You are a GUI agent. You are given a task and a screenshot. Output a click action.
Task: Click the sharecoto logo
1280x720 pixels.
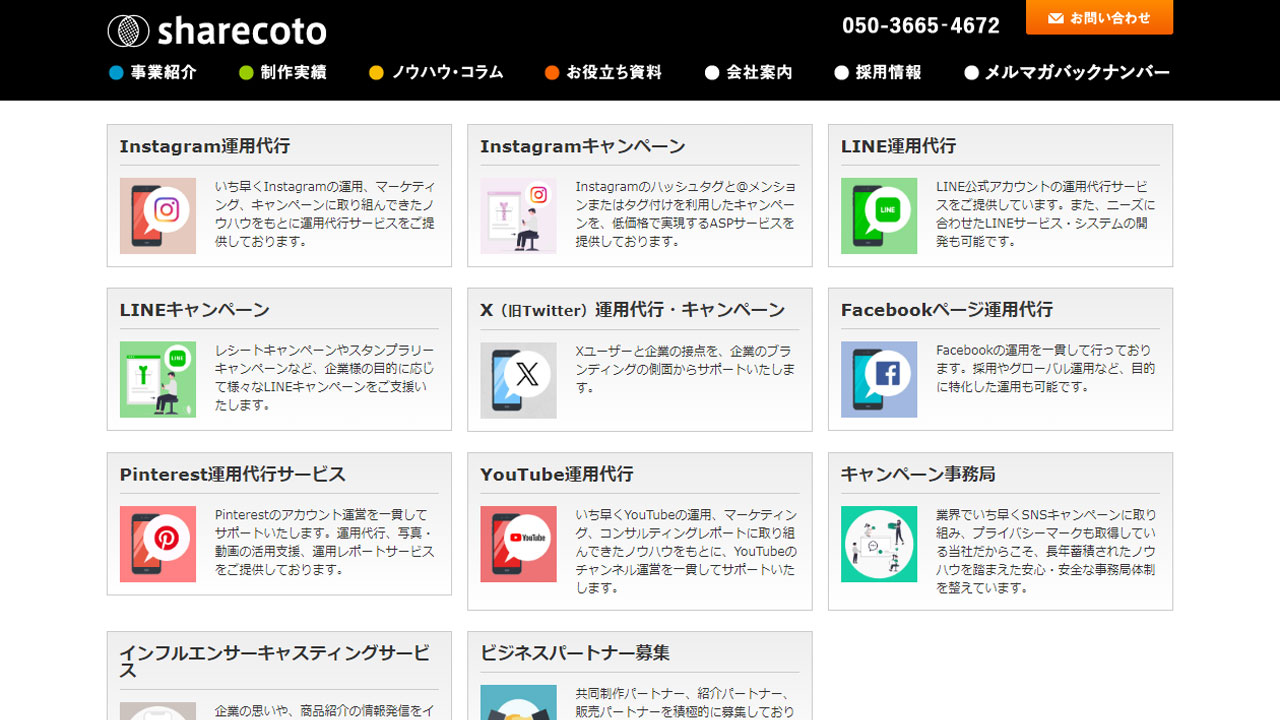(217, 31)
